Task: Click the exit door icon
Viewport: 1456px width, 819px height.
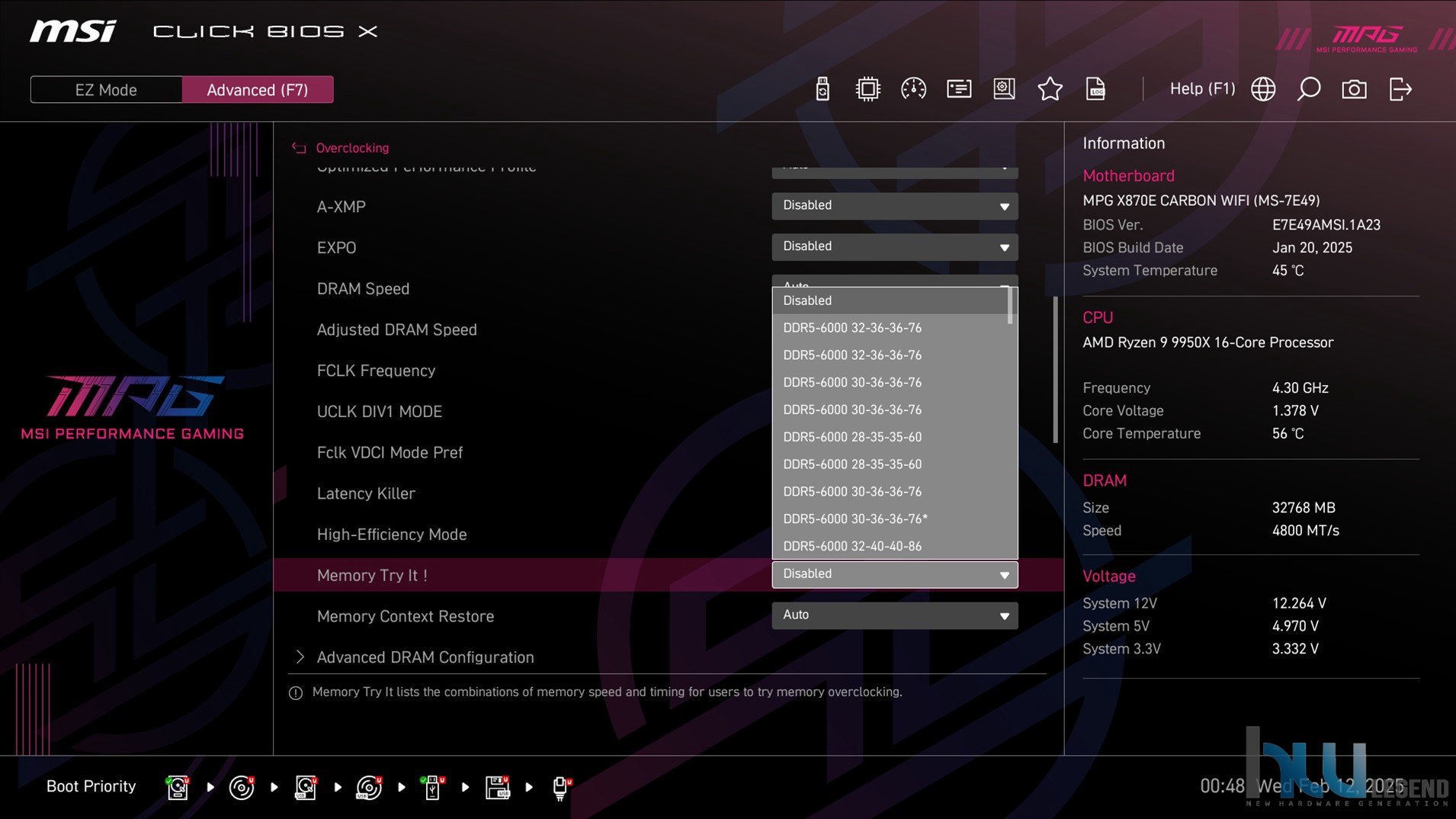Action: [x=1400, y=89]
